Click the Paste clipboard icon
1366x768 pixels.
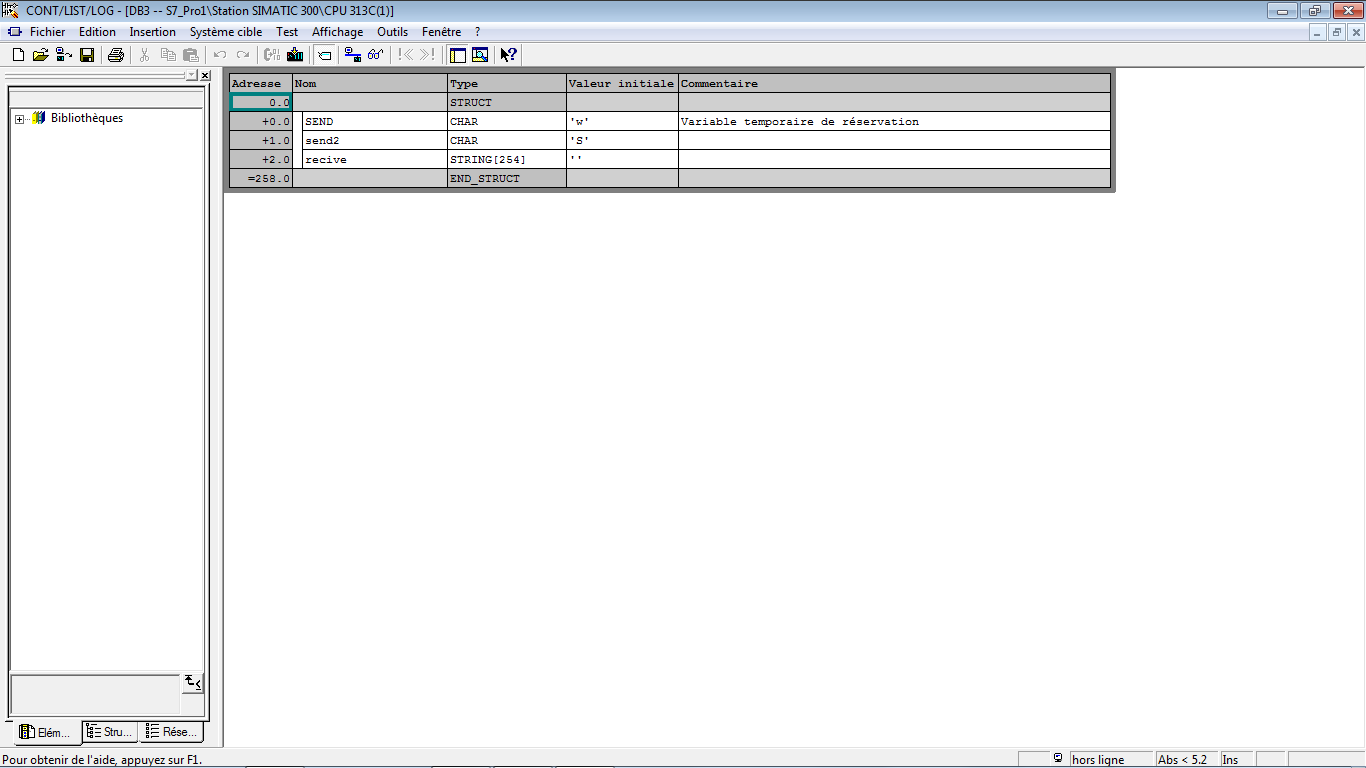click(191, 55)
